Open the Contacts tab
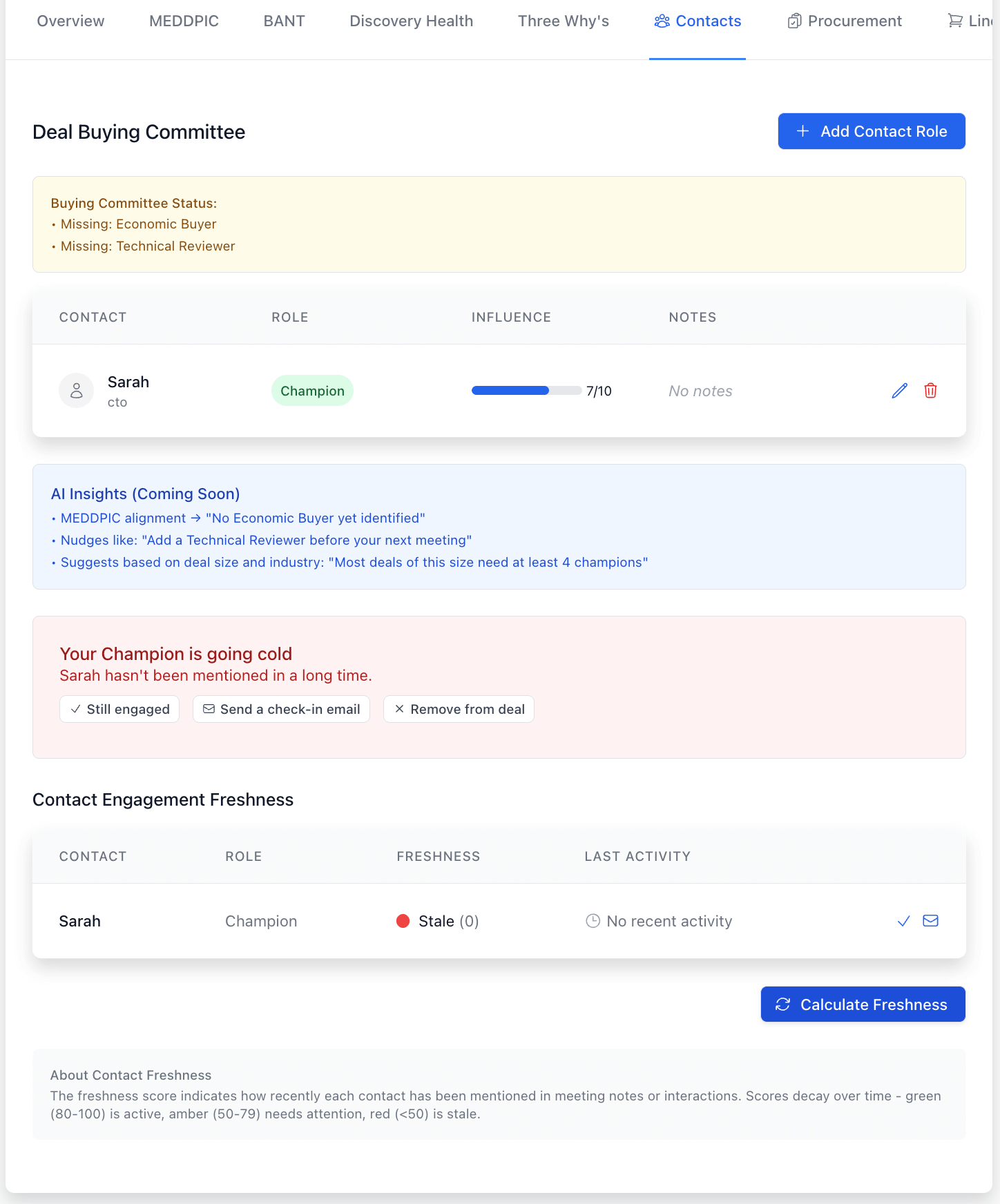This screenshot has width=1000, height=1204. pyautogui.click(x=698, y=21)
